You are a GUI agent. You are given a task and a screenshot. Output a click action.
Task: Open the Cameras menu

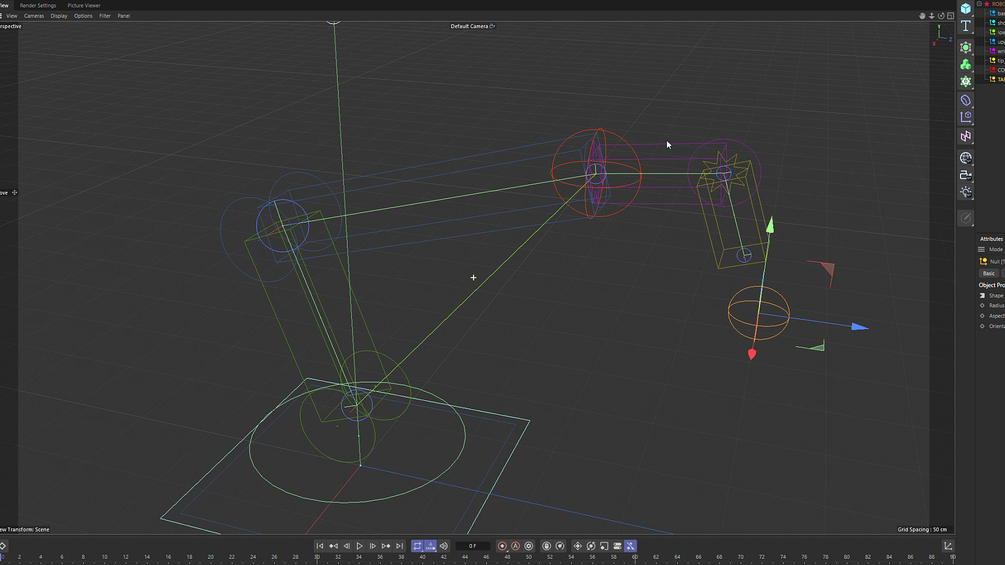(x=34, y=16)
